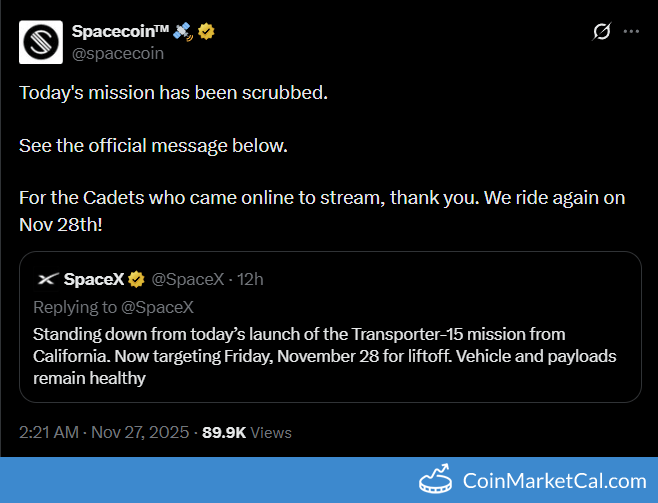Open the three-dot more options menu

[631, 32]
